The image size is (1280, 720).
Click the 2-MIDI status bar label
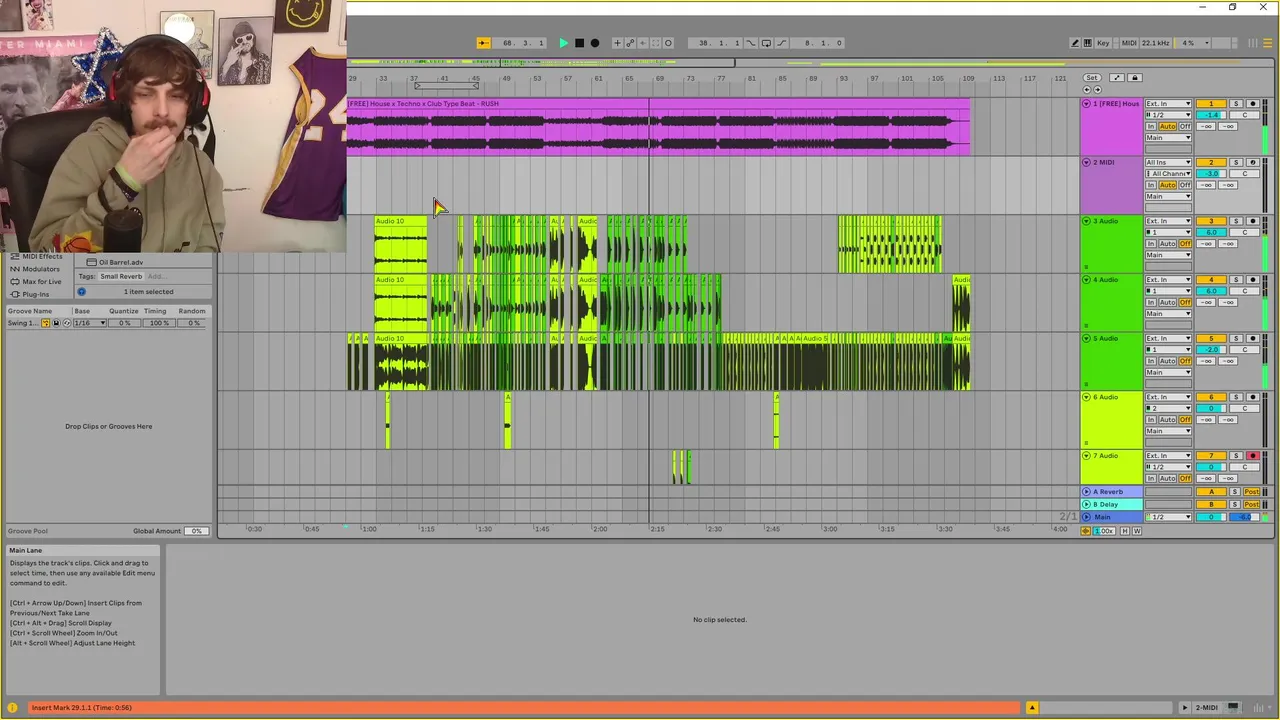click(1206, 708)
